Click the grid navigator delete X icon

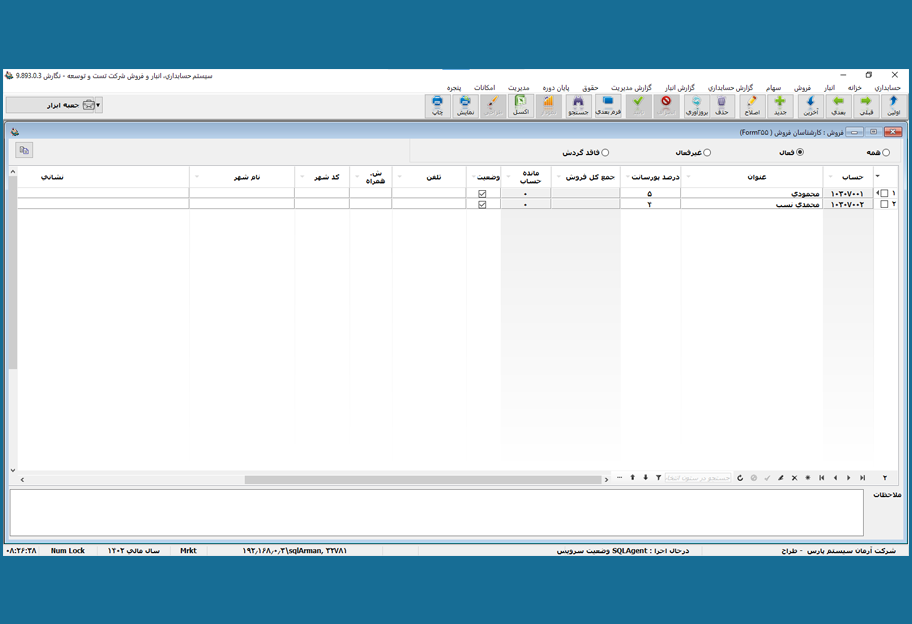coord(795,478)
